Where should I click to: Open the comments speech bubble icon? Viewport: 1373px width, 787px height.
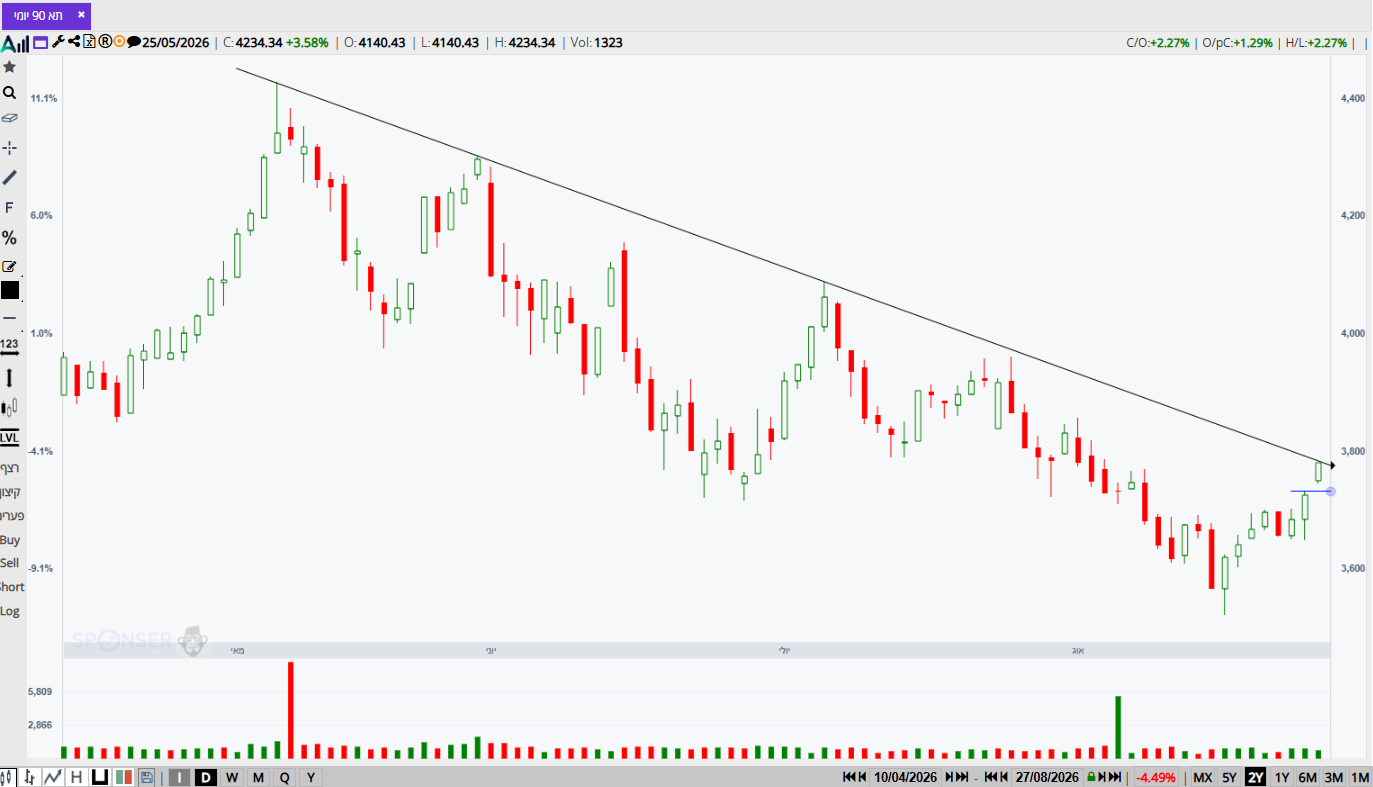pos(133,42)
